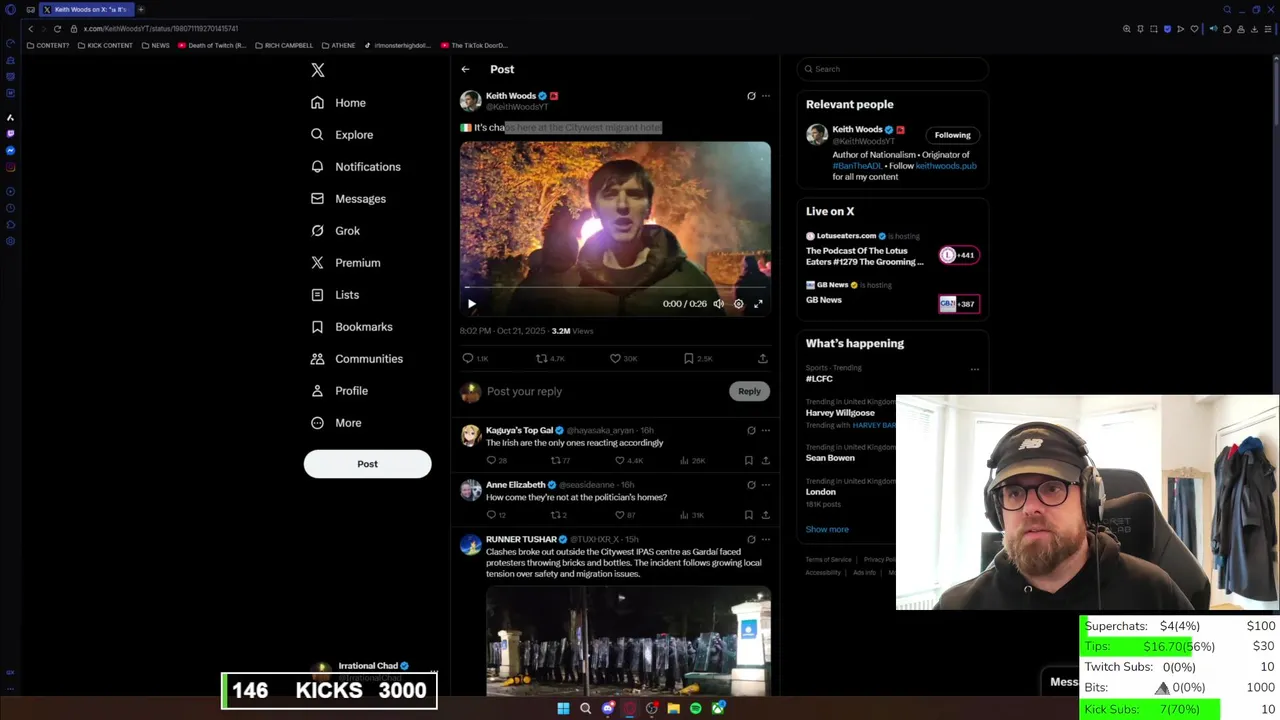Share the Keith Woods post

[x=763, y=358]
